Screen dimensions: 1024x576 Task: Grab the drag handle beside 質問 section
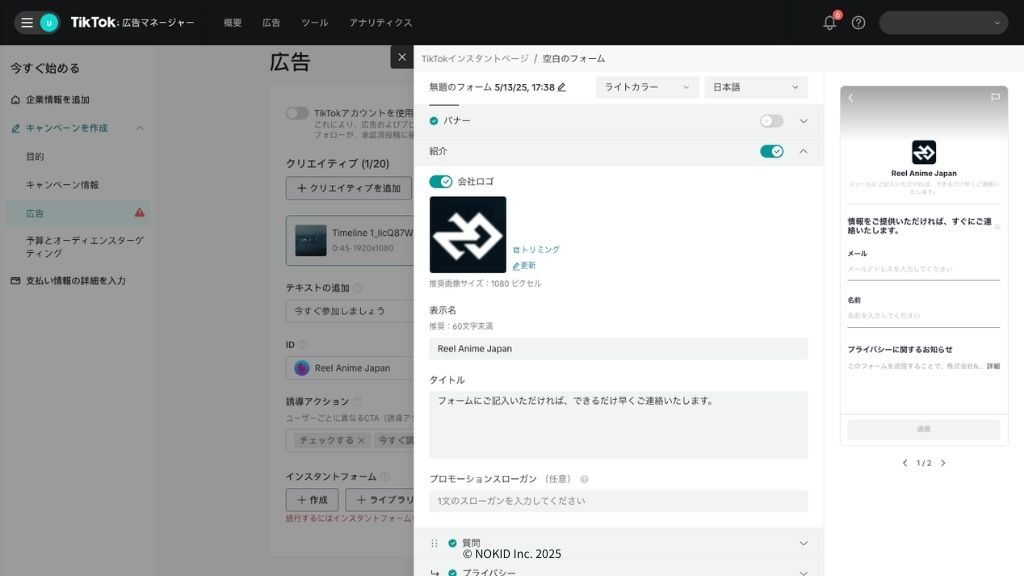pyautogui.click(x=434, y=543)
